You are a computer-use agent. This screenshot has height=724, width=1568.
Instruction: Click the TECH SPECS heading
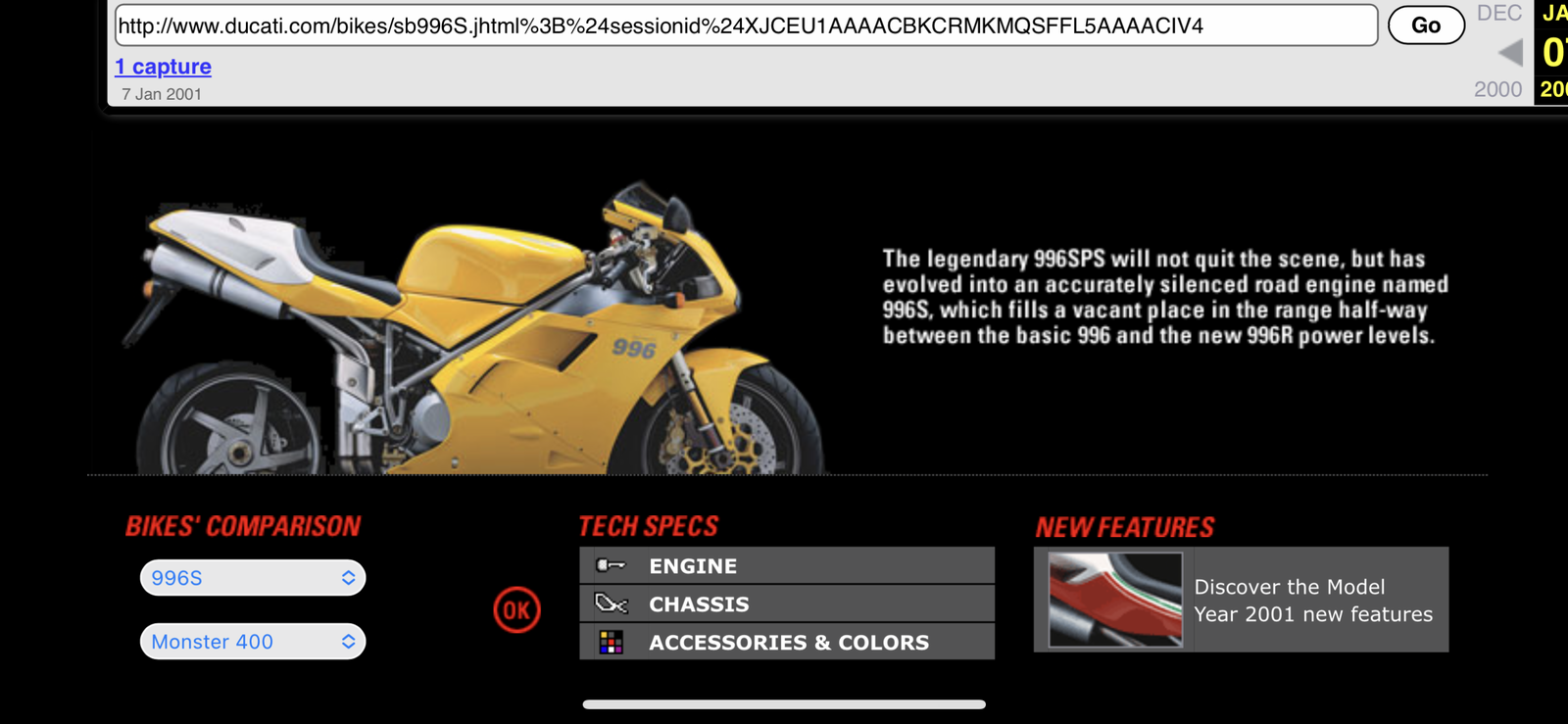tap(648, 526)
